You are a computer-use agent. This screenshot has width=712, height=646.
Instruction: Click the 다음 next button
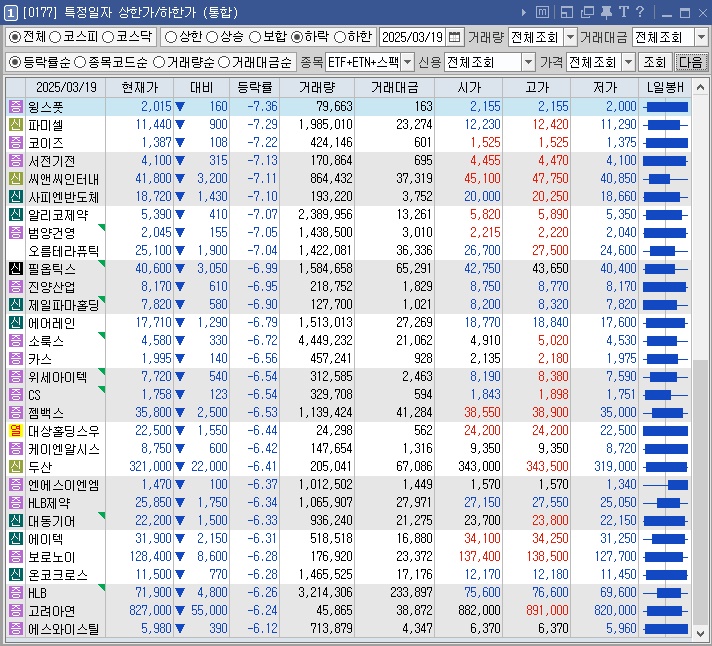(x=691, y=63)
